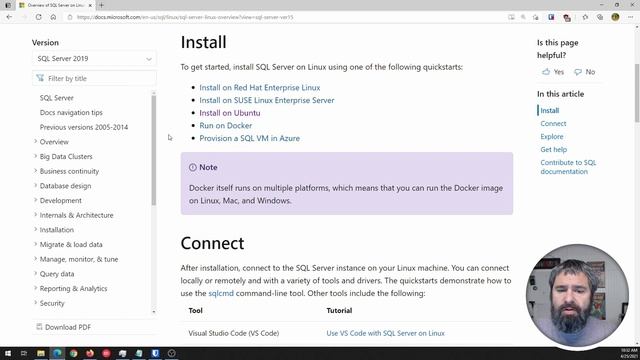Expand the Query data node
Viewport: 640px width, 360px height.
[x=36, y=274]
